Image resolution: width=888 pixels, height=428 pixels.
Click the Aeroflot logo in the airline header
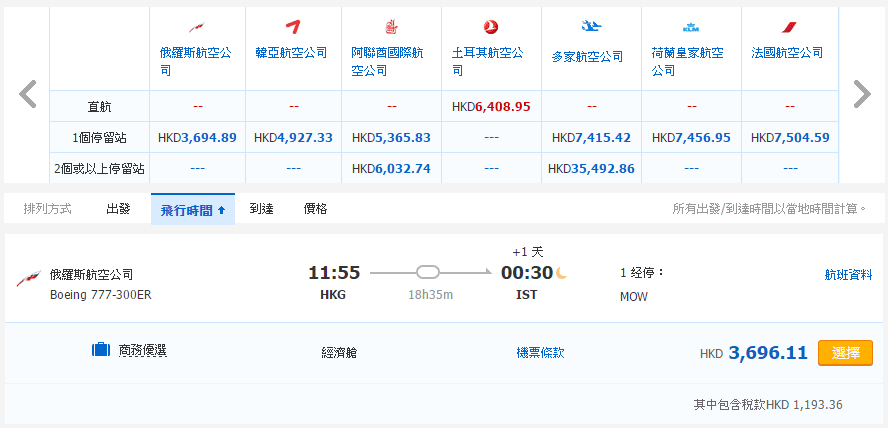pos(196,27)
